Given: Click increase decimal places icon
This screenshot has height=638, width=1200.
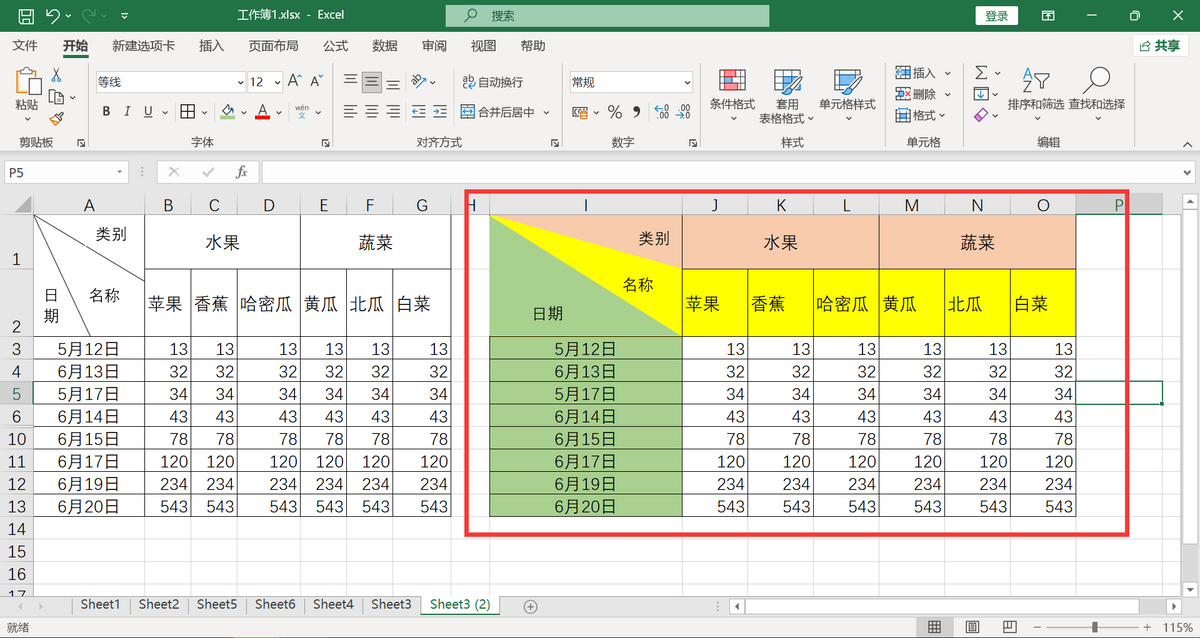Looking at the screenshot, I should coord(661,112).
